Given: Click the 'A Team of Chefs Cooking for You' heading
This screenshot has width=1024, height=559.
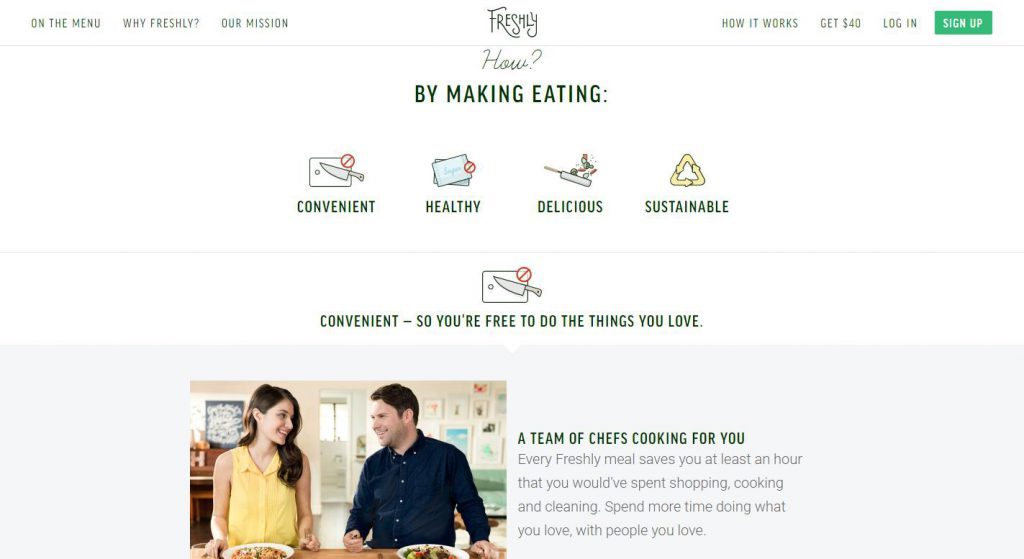Looking at the screenshot, I should coord(632,438).
